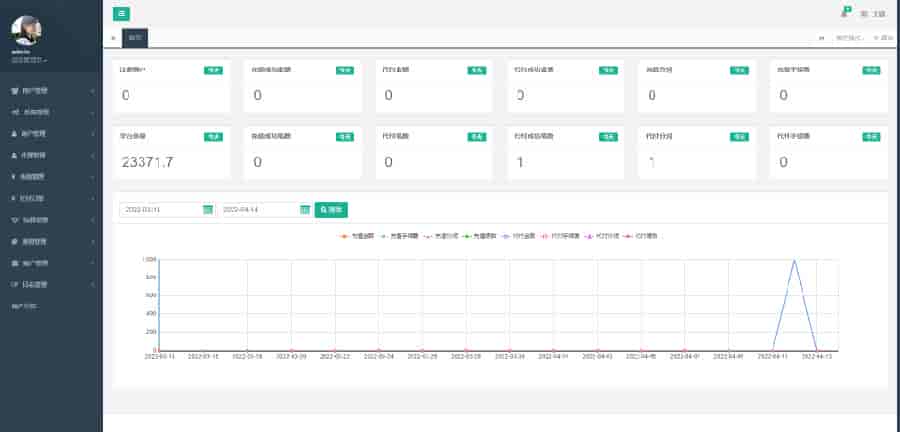Click icon of first sidebar item 用户管理
This screenshot has width=900, height=432.
(14, 91)
